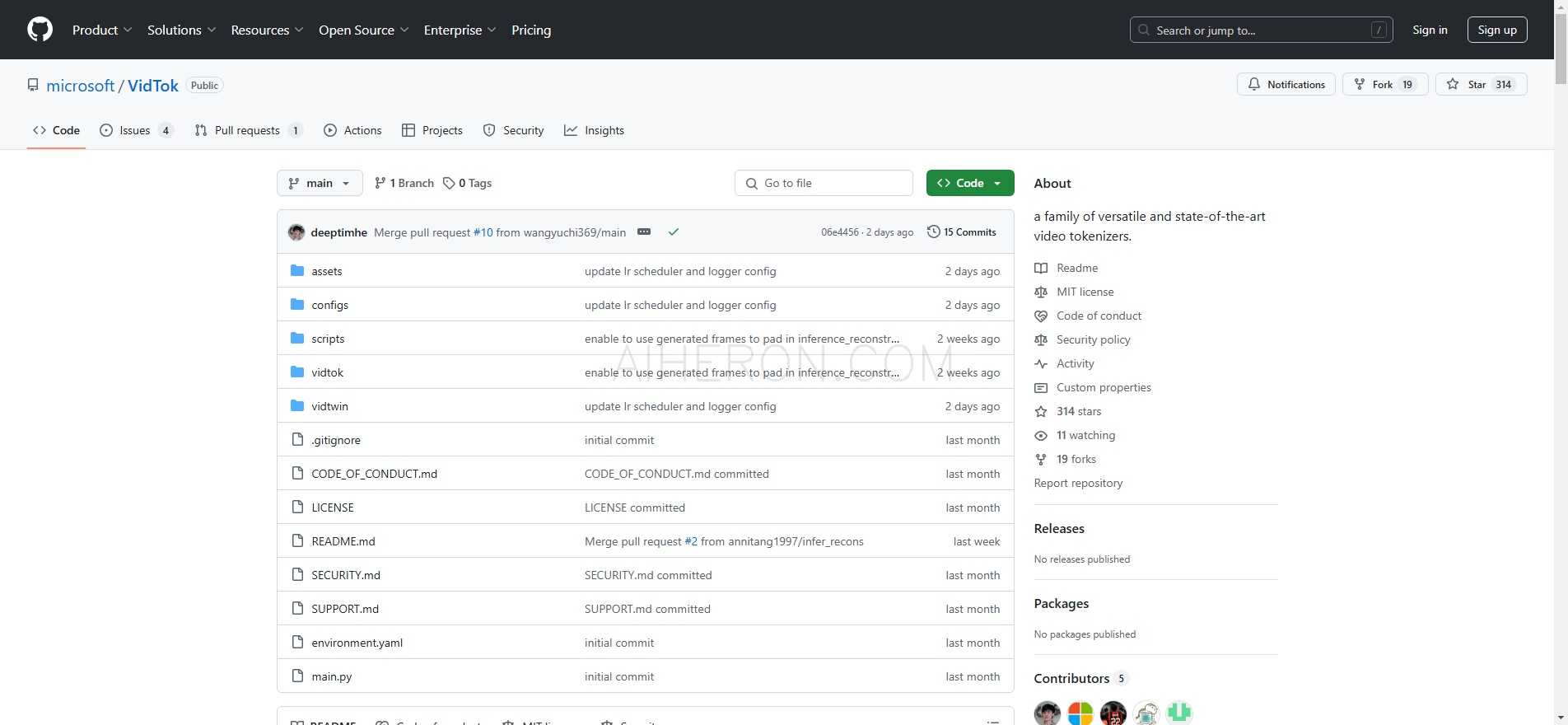Switch to the Code tab
The image size is (1568, 725).
coord(56,130)
